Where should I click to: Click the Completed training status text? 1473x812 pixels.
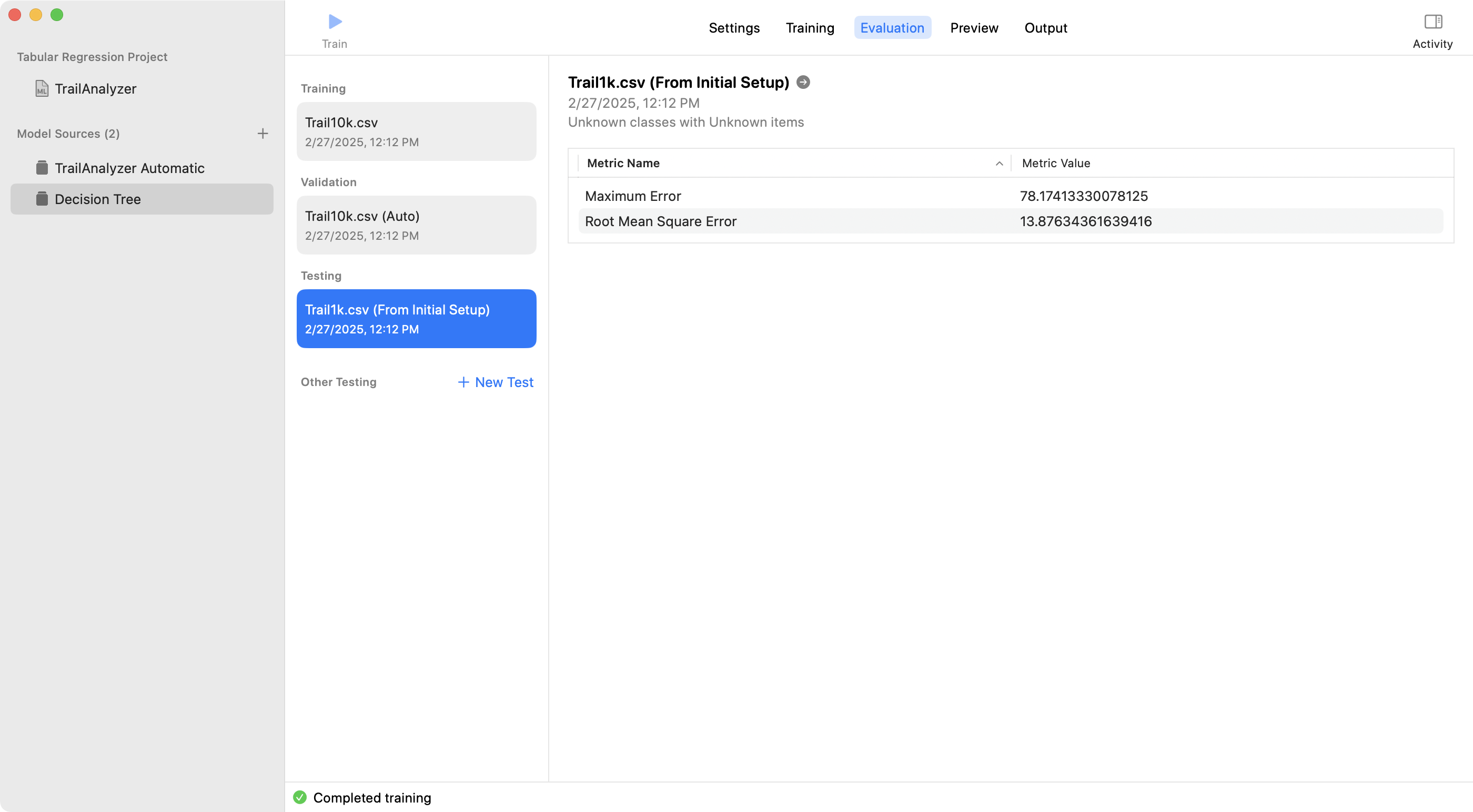[372, 797]
